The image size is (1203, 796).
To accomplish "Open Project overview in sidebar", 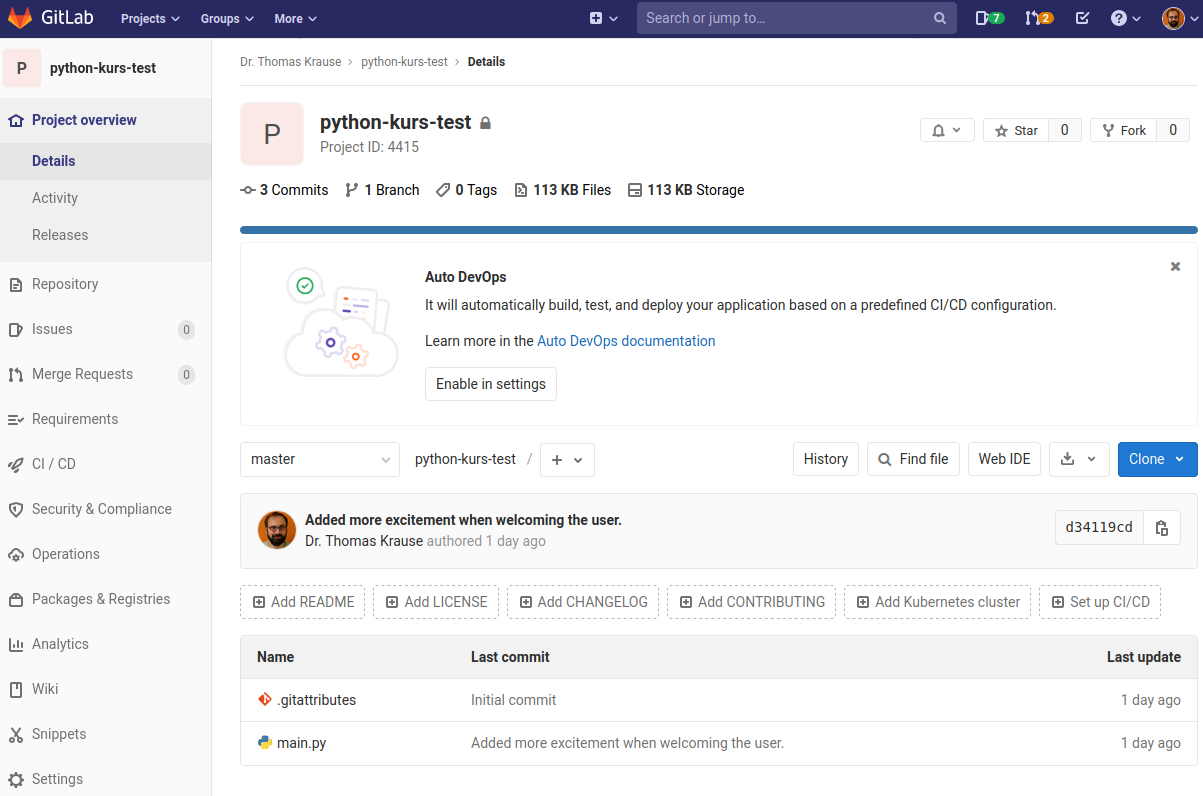I will coord(105,120).
